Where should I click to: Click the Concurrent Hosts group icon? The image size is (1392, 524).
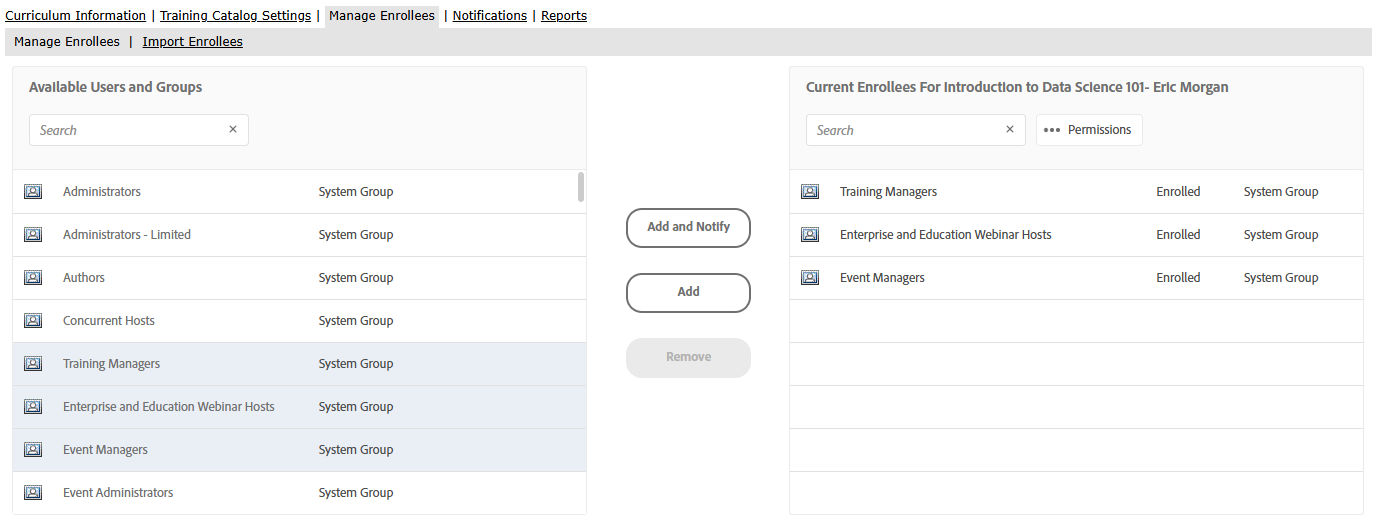point(33,321)
